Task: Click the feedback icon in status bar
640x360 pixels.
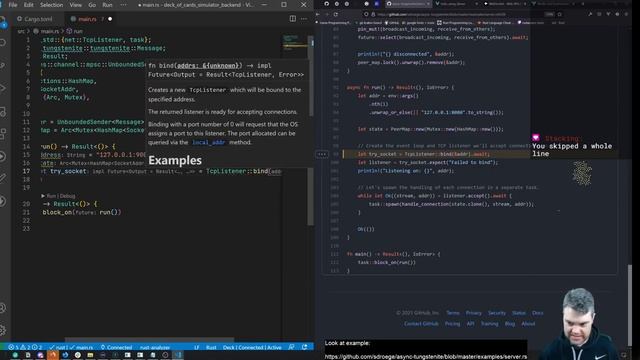Action: pos(291,347)
